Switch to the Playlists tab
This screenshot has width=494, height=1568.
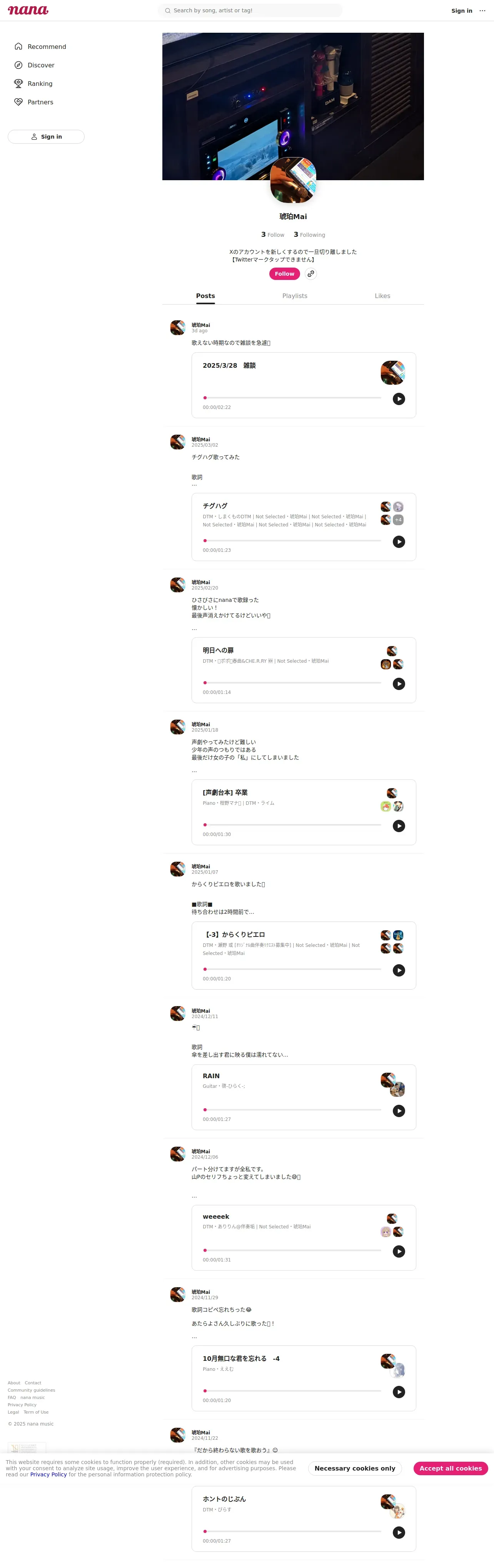(295, 296)
